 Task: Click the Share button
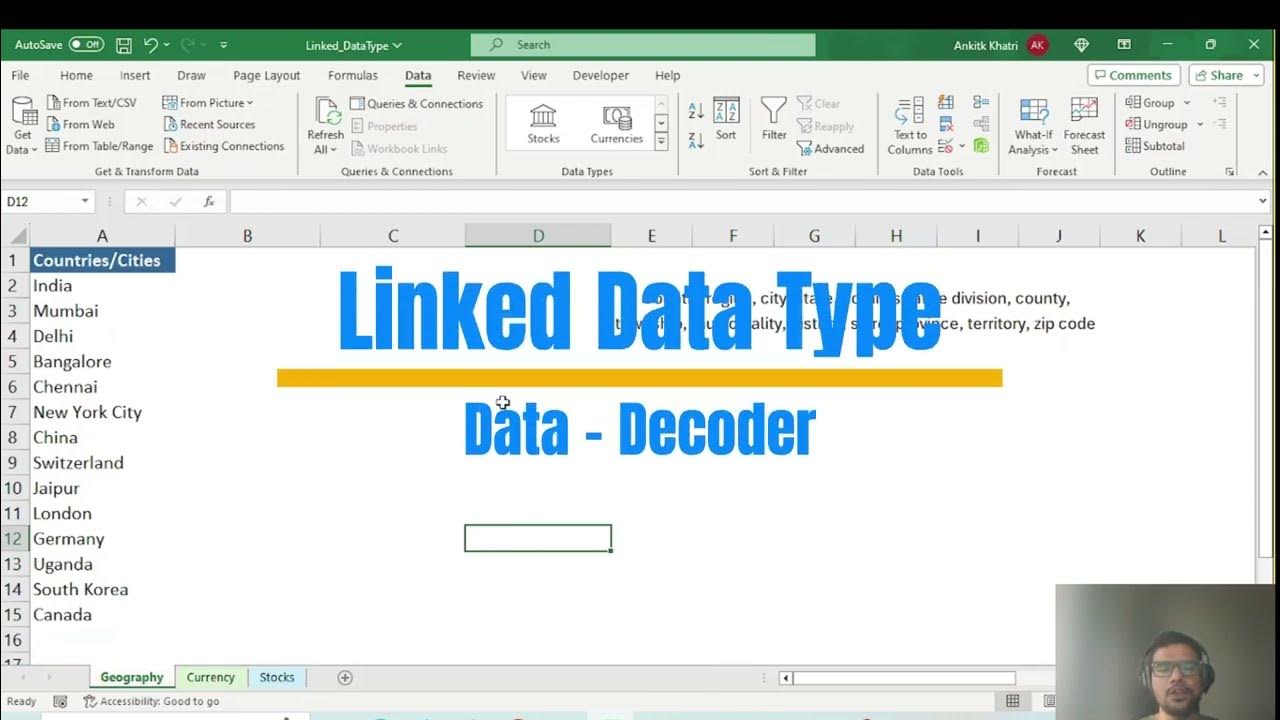(x=1226, y=75)
